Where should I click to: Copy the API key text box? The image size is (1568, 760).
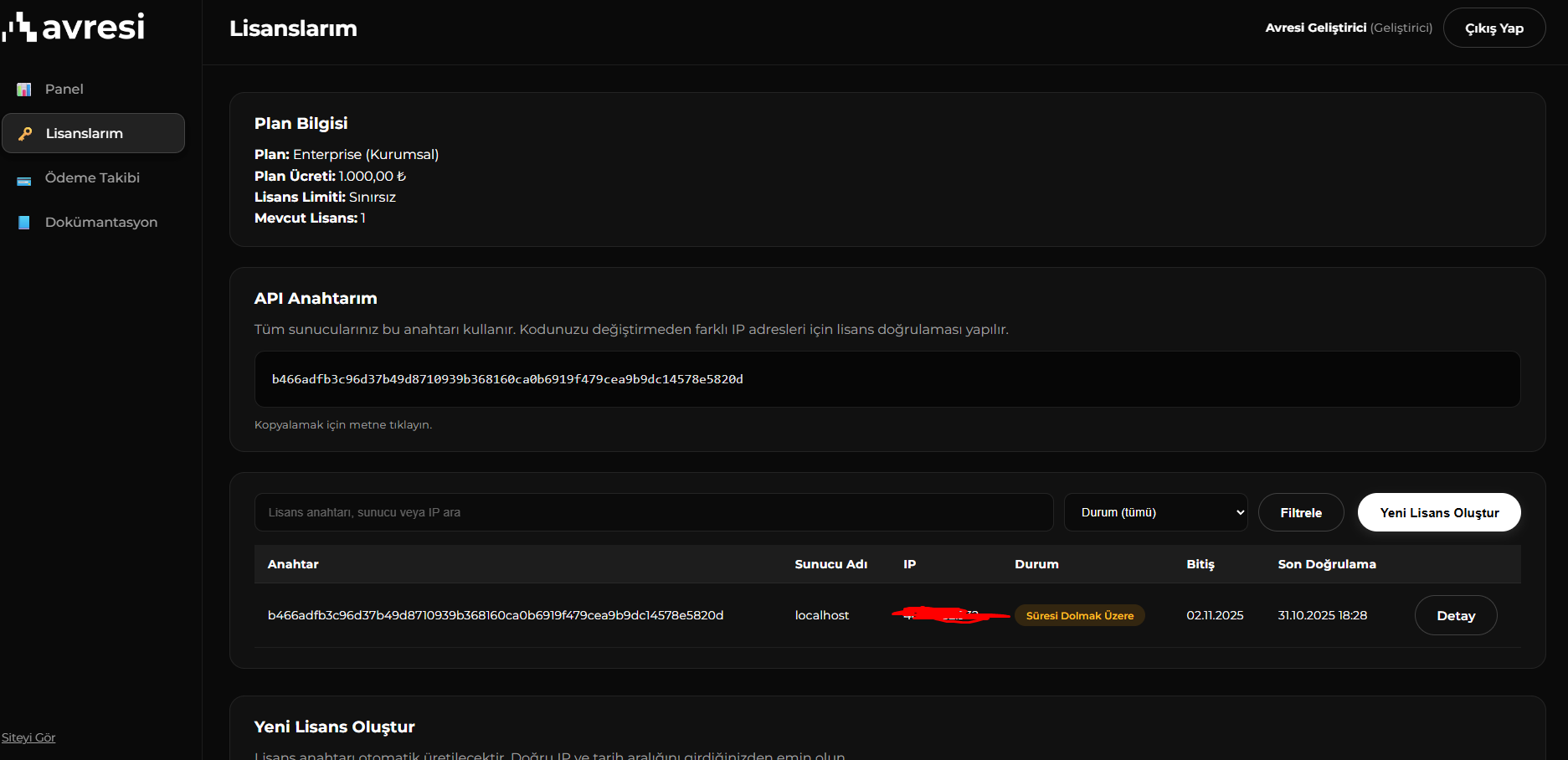(x=887, y=379)
